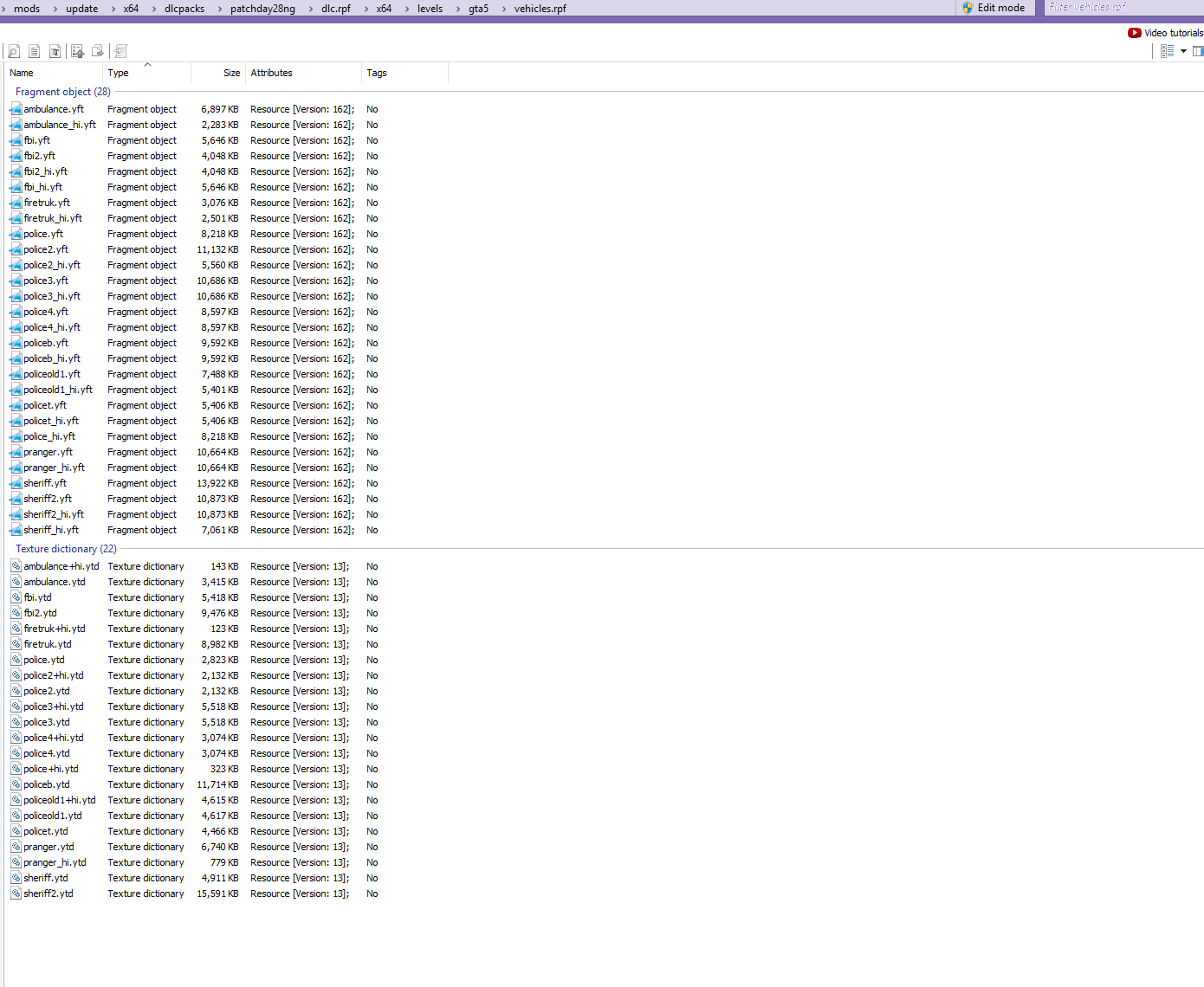Click the plain document toolbar icon
1204x987 pixels.
pos(35,52)
